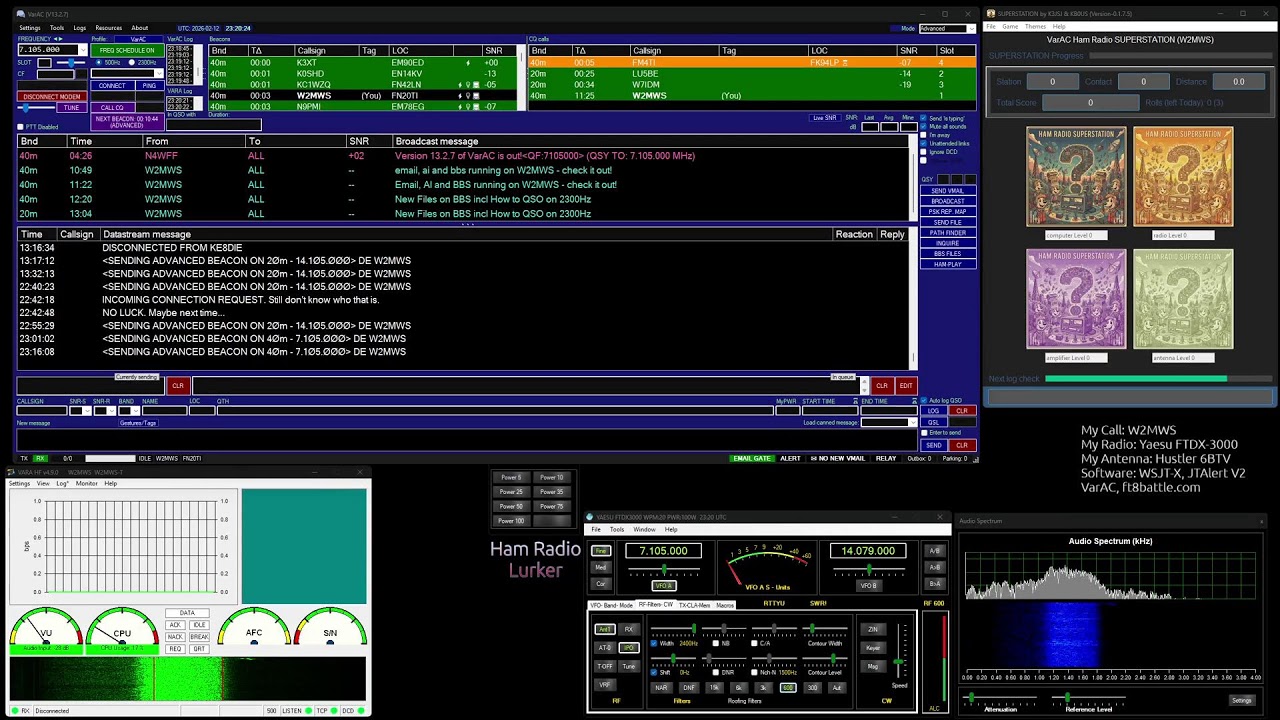Open the frequency 7.105.000 dropdown

[82, 49]
